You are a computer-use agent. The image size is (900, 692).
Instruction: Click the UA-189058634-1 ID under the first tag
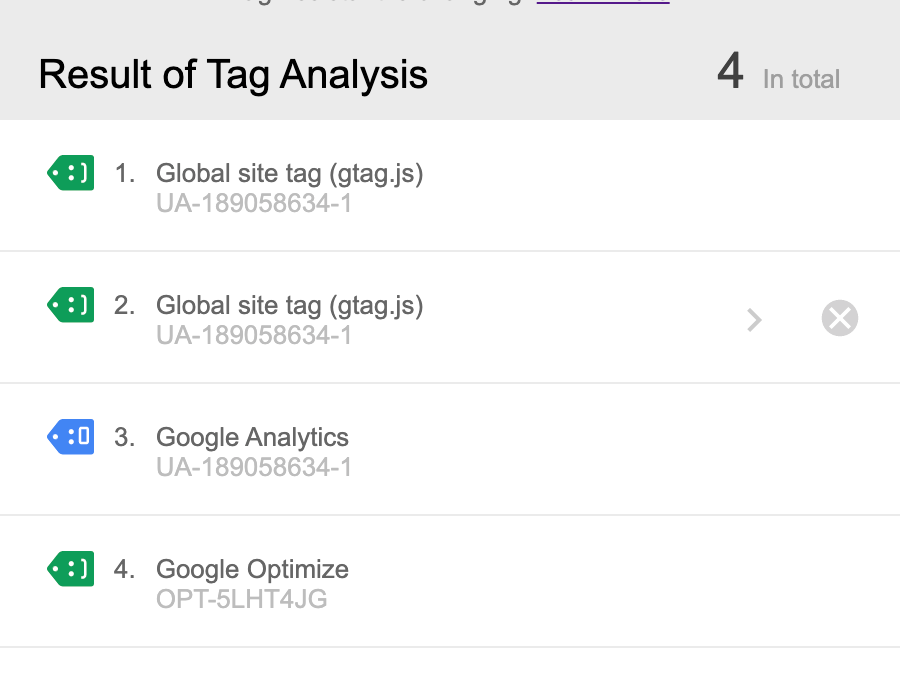[254, 203]
